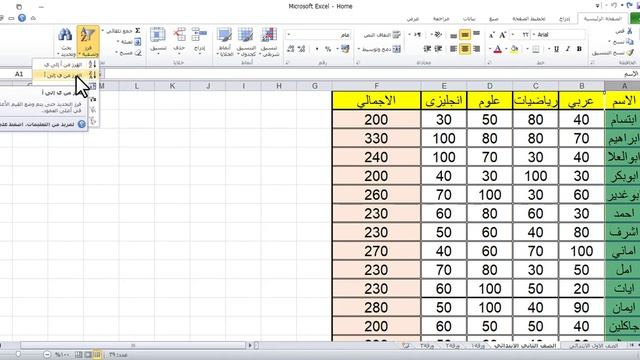Click the horizontal scrollbar thumb
The width and height of the screenshot is (640, 360).
tap(133, 345)
